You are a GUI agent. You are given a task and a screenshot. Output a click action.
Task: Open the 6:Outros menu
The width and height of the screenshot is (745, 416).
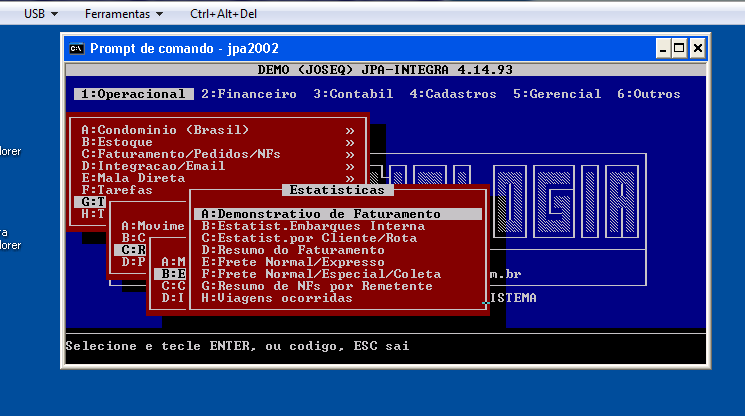click(649, 94)
